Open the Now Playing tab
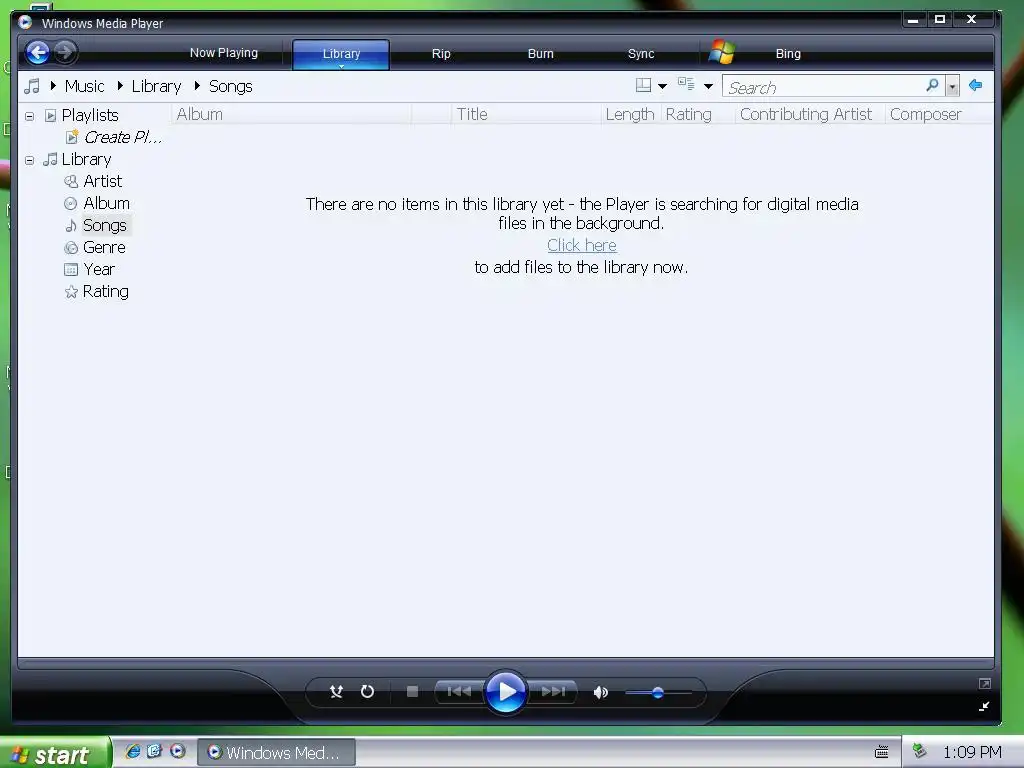The image size is (1024, 768). coord(224,53)
